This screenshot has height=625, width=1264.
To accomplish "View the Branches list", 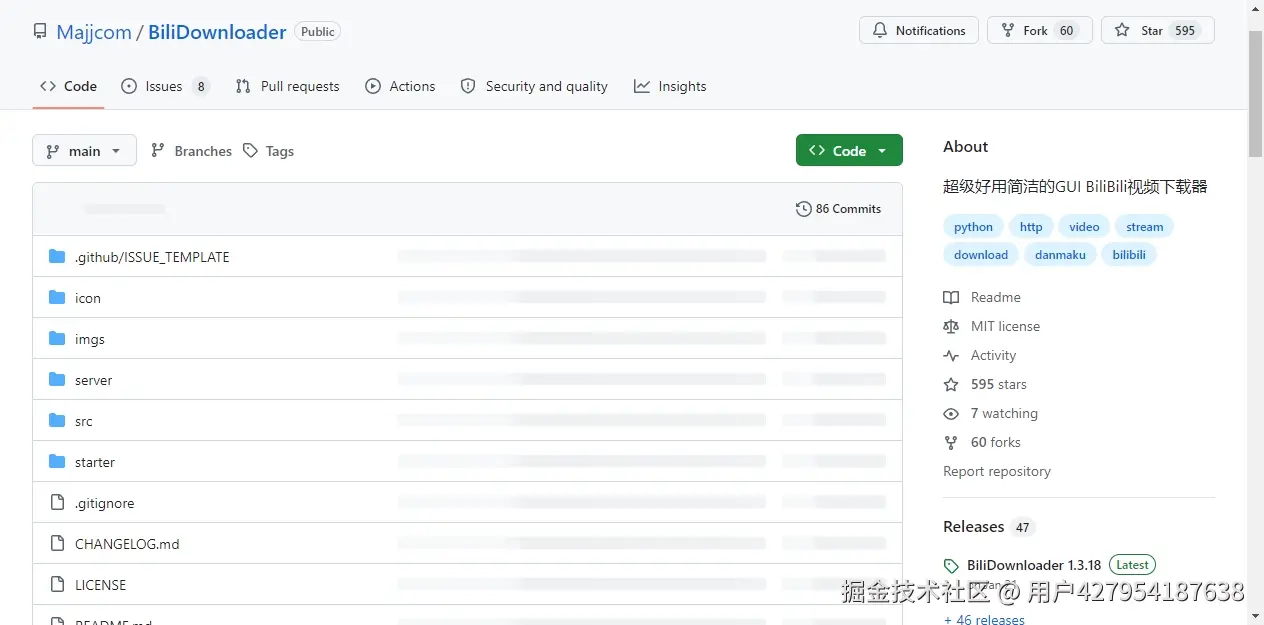I will 191,151.
